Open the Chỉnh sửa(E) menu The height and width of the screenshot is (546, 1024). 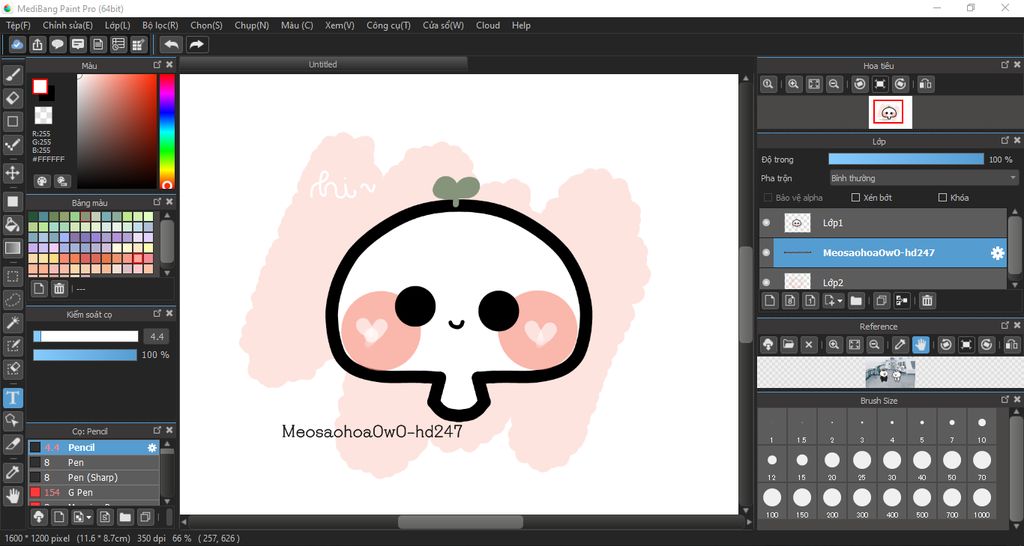pos(68,25)
